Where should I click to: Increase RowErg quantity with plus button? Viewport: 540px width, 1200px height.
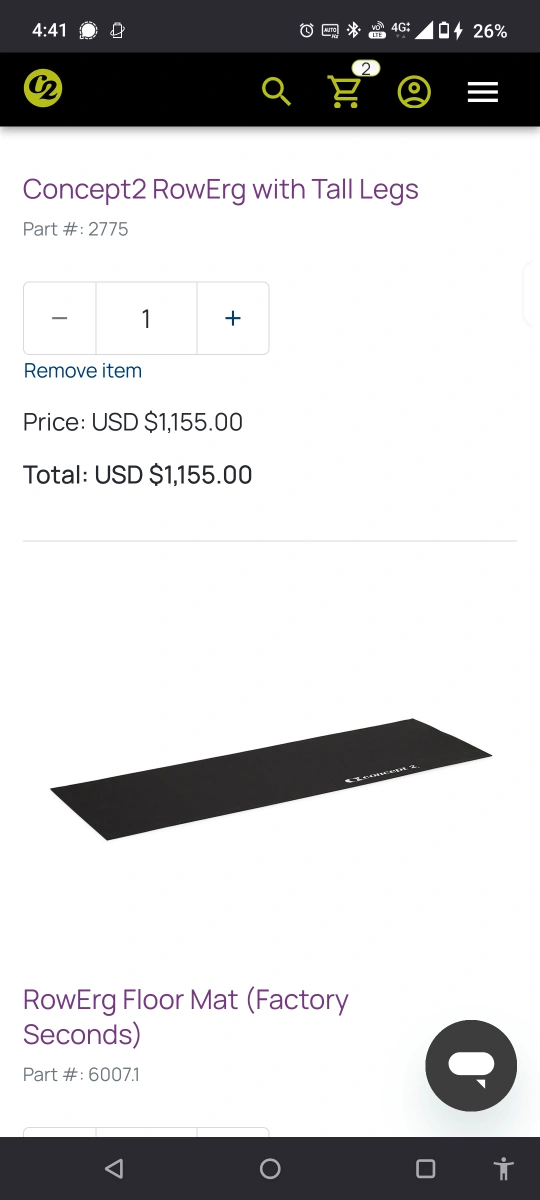(233, 318)
